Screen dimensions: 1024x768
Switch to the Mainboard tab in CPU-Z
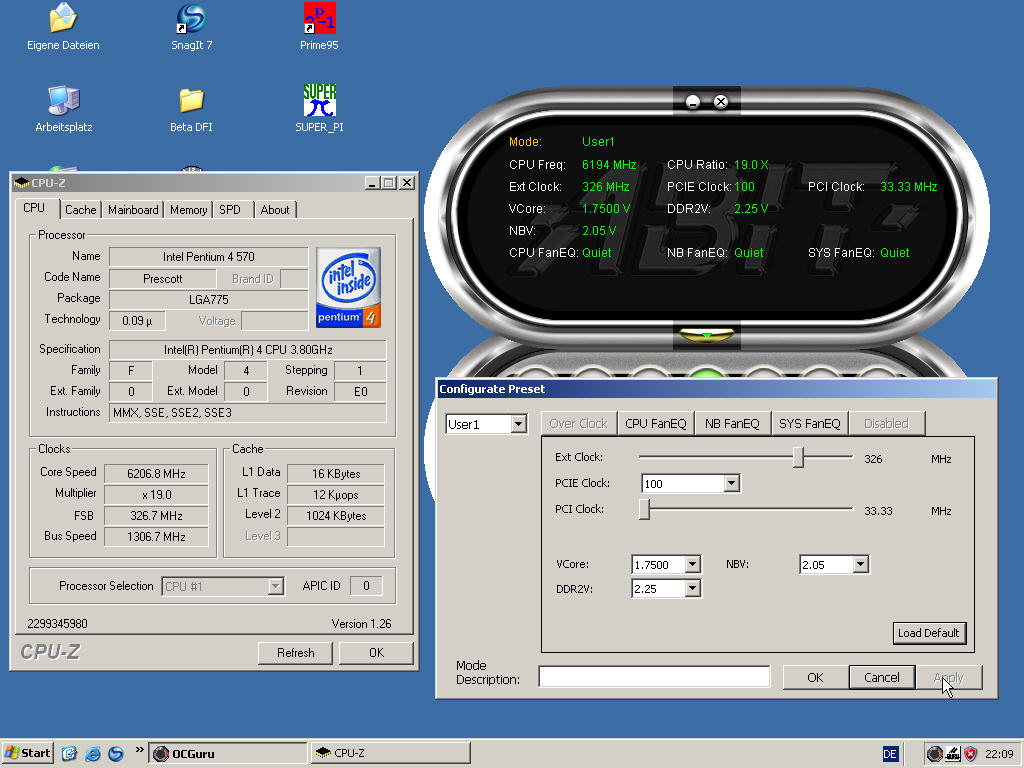(133, 210)
